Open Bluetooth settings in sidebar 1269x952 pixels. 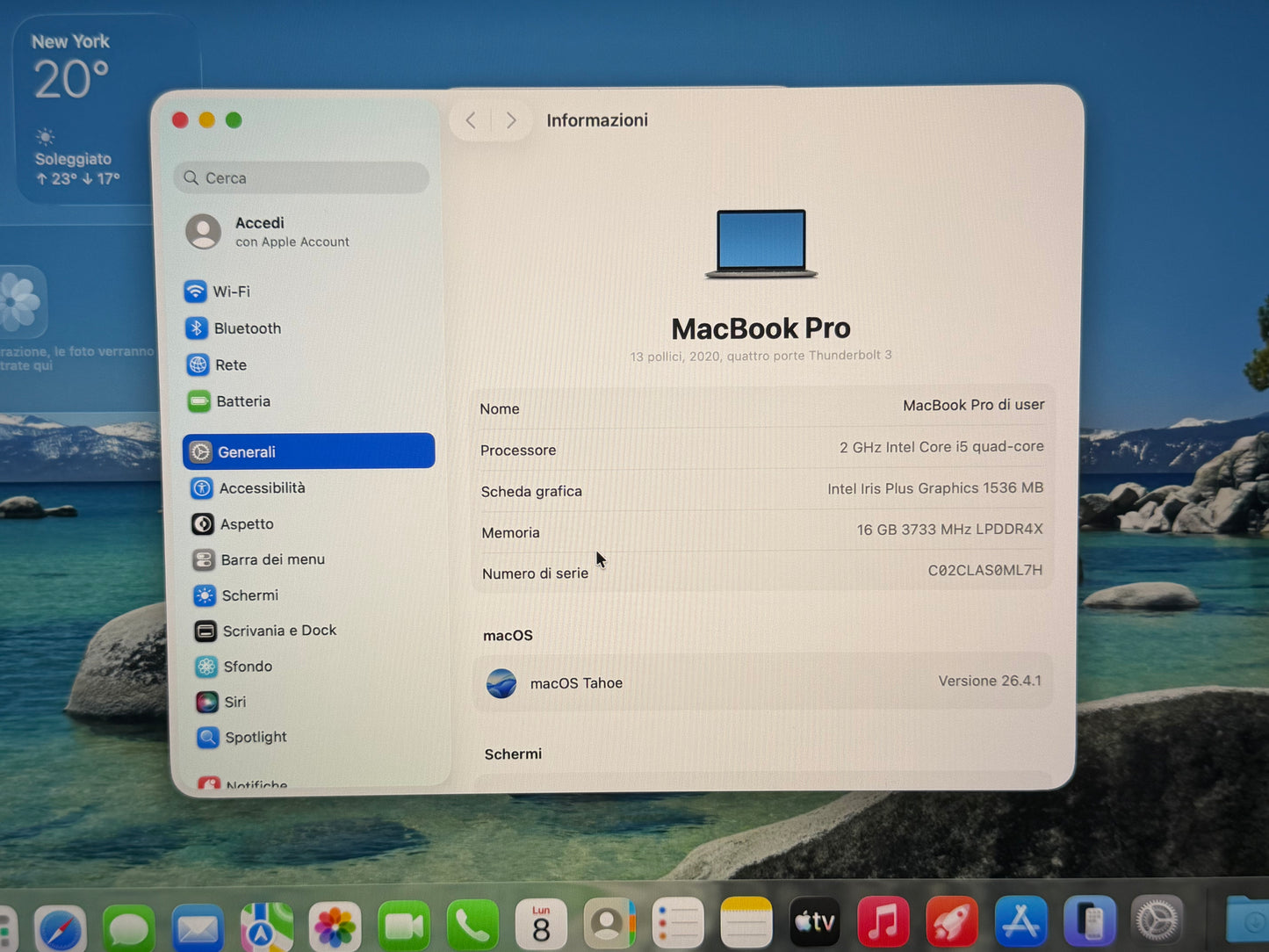234,328
